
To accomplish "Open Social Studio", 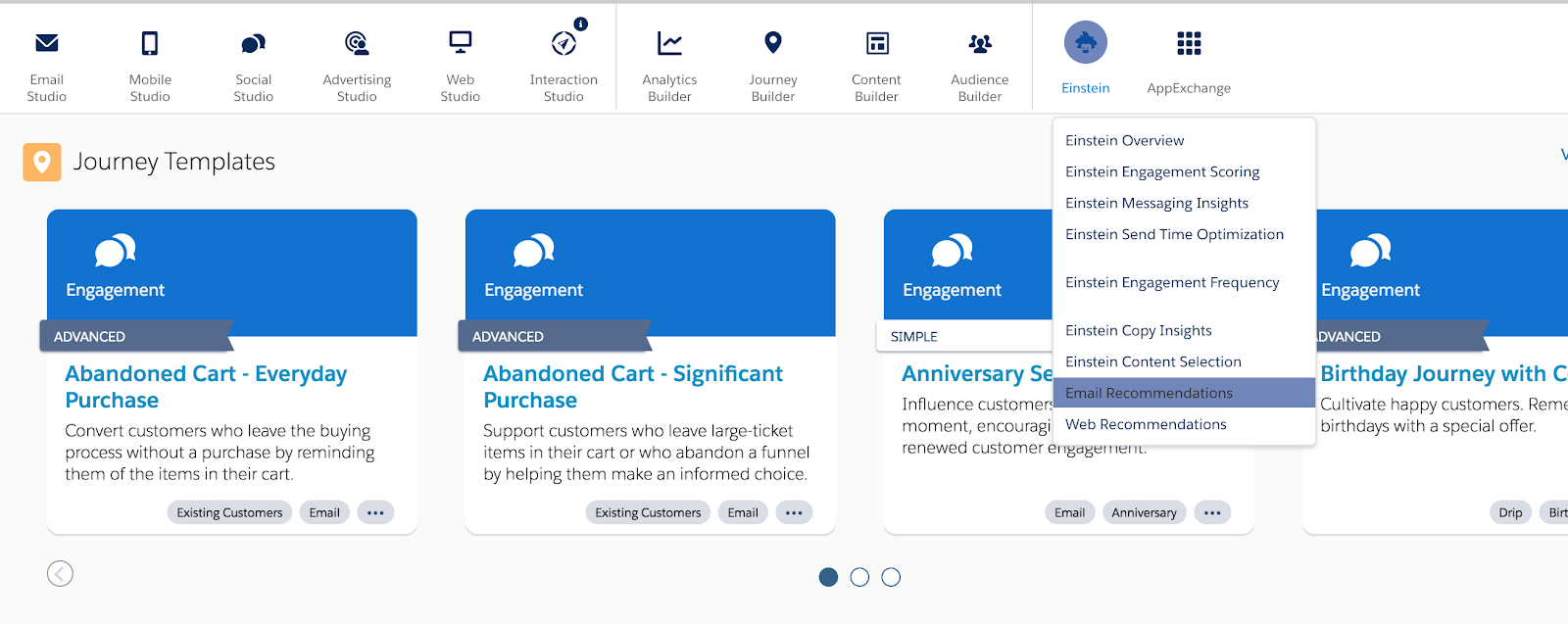I will pyautogui.click(x=253, y=65).
